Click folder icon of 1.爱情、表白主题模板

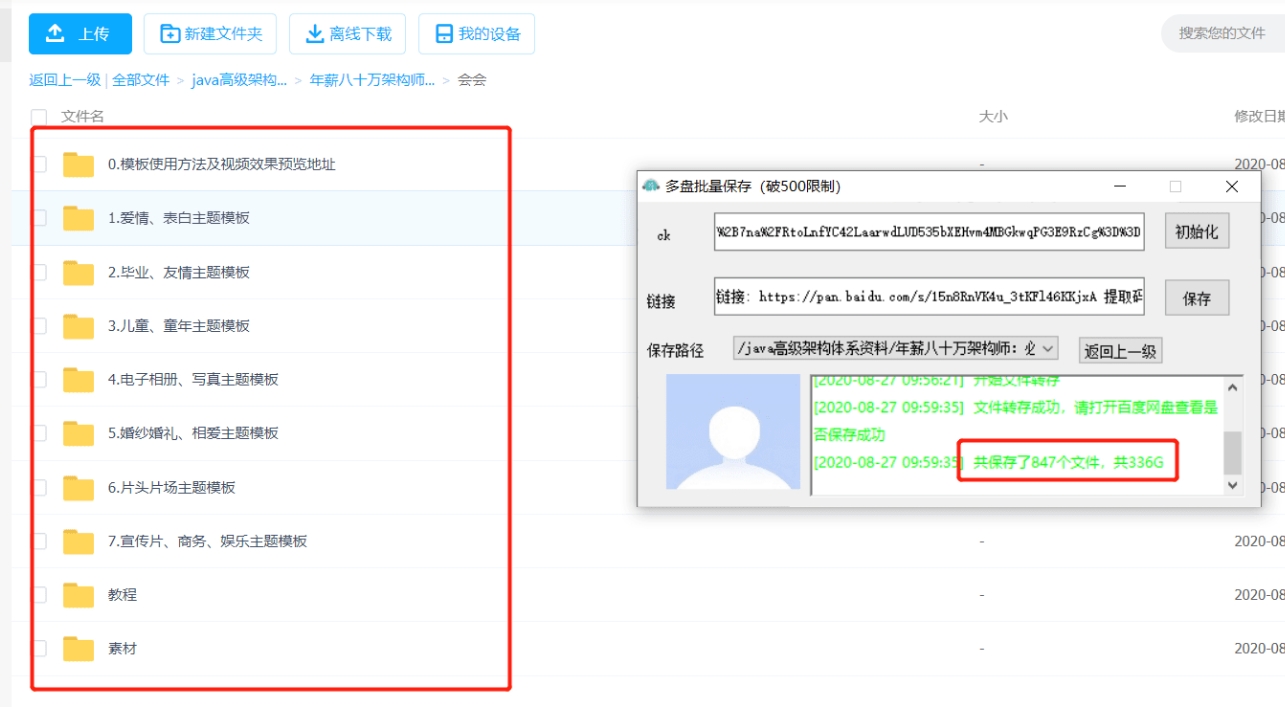pyautogui.click(x=78, y=218)
